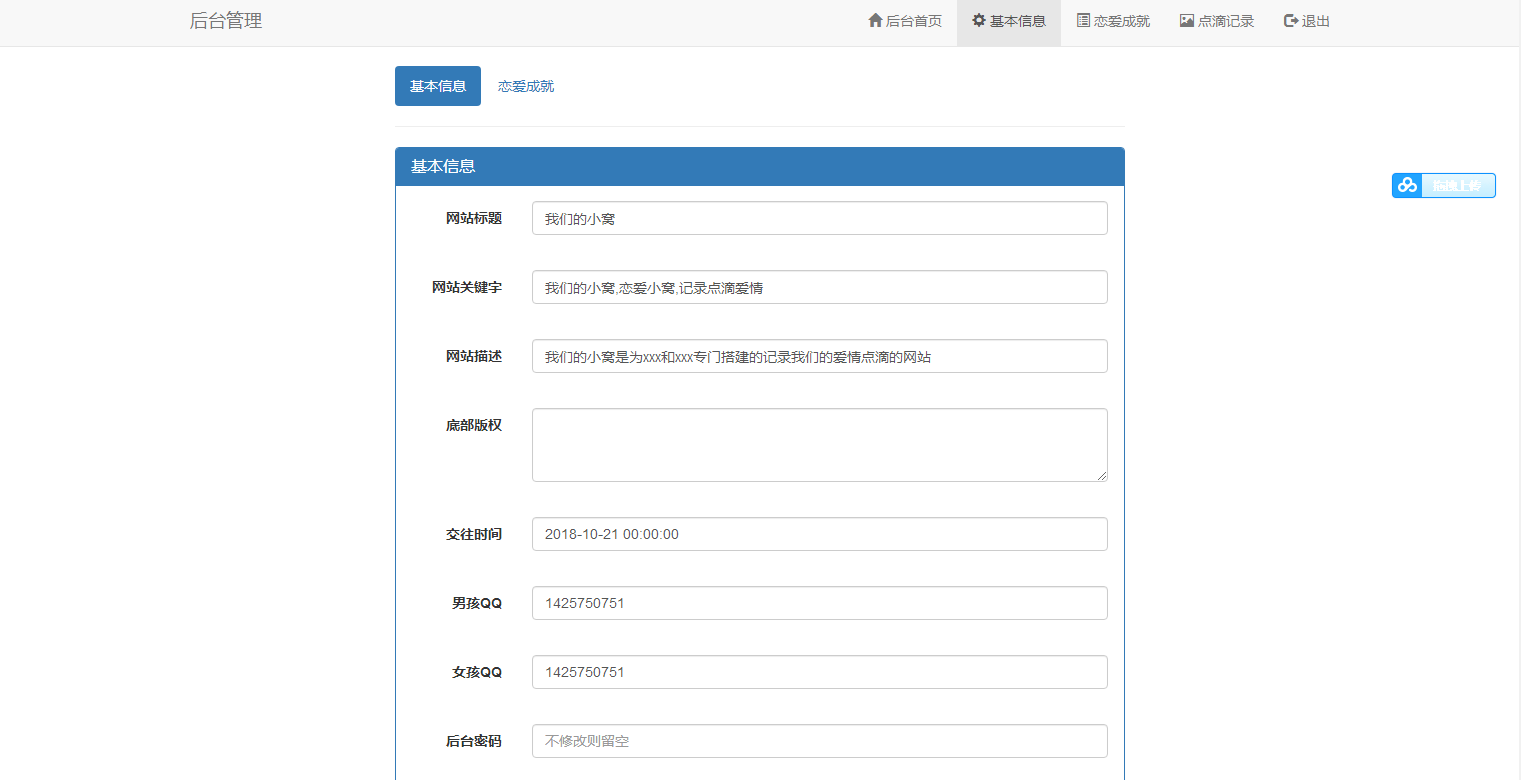Click the list icon beside 恋爱成就
The image size is (1521, 780).
pyautogui.click(x=1083, y=20)
